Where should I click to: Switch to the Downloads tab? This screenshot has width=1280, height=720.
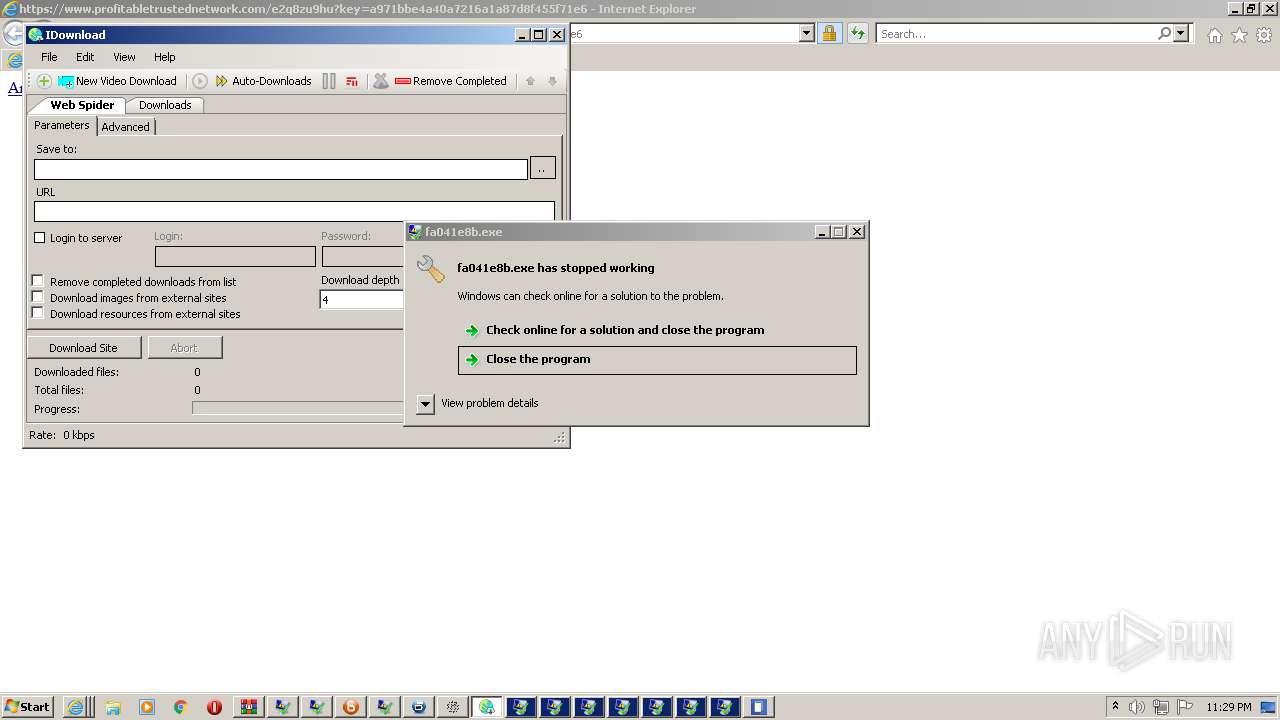165,105
